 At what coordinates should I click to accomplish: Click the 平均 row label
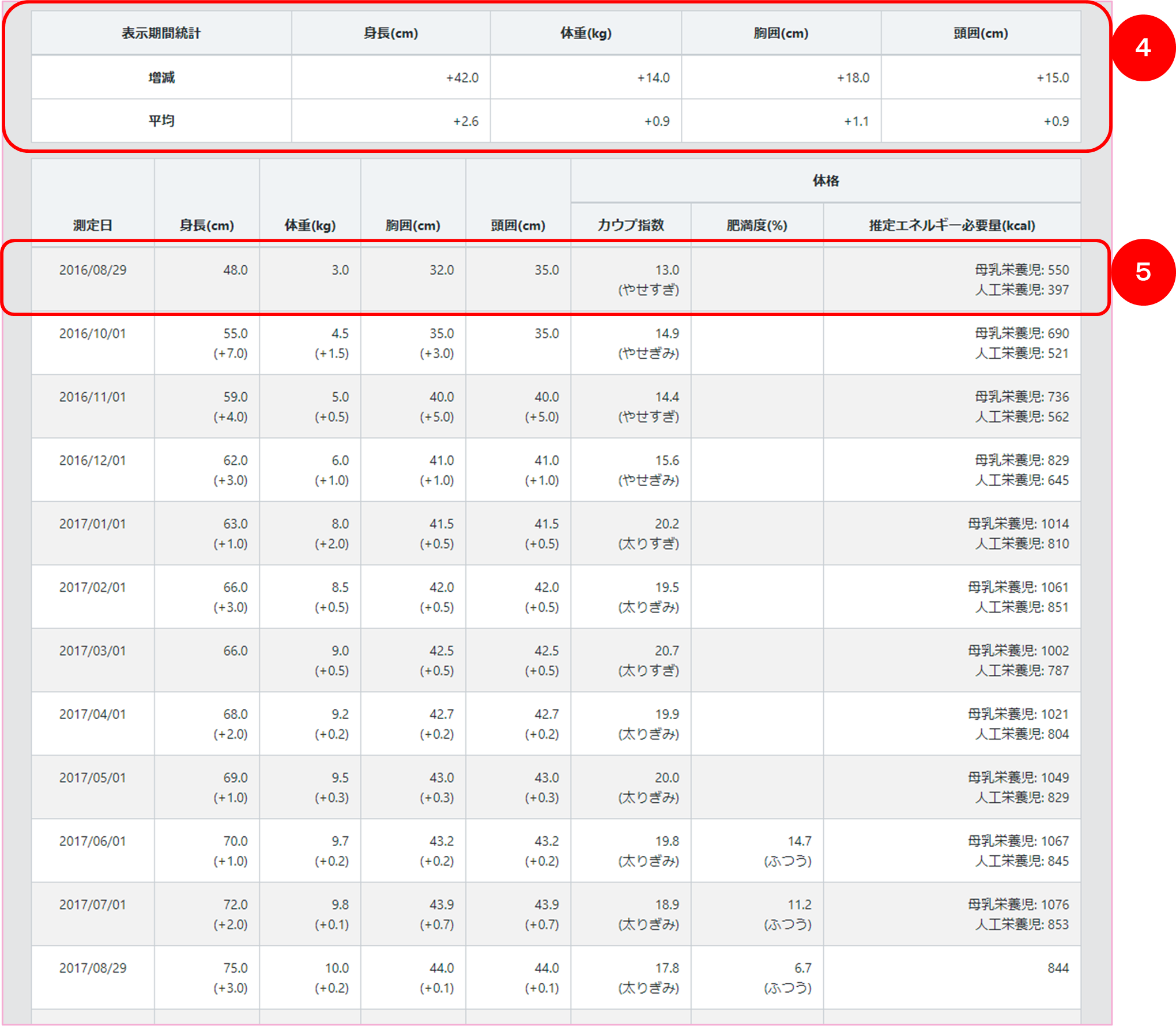click(x=161, y=121)
